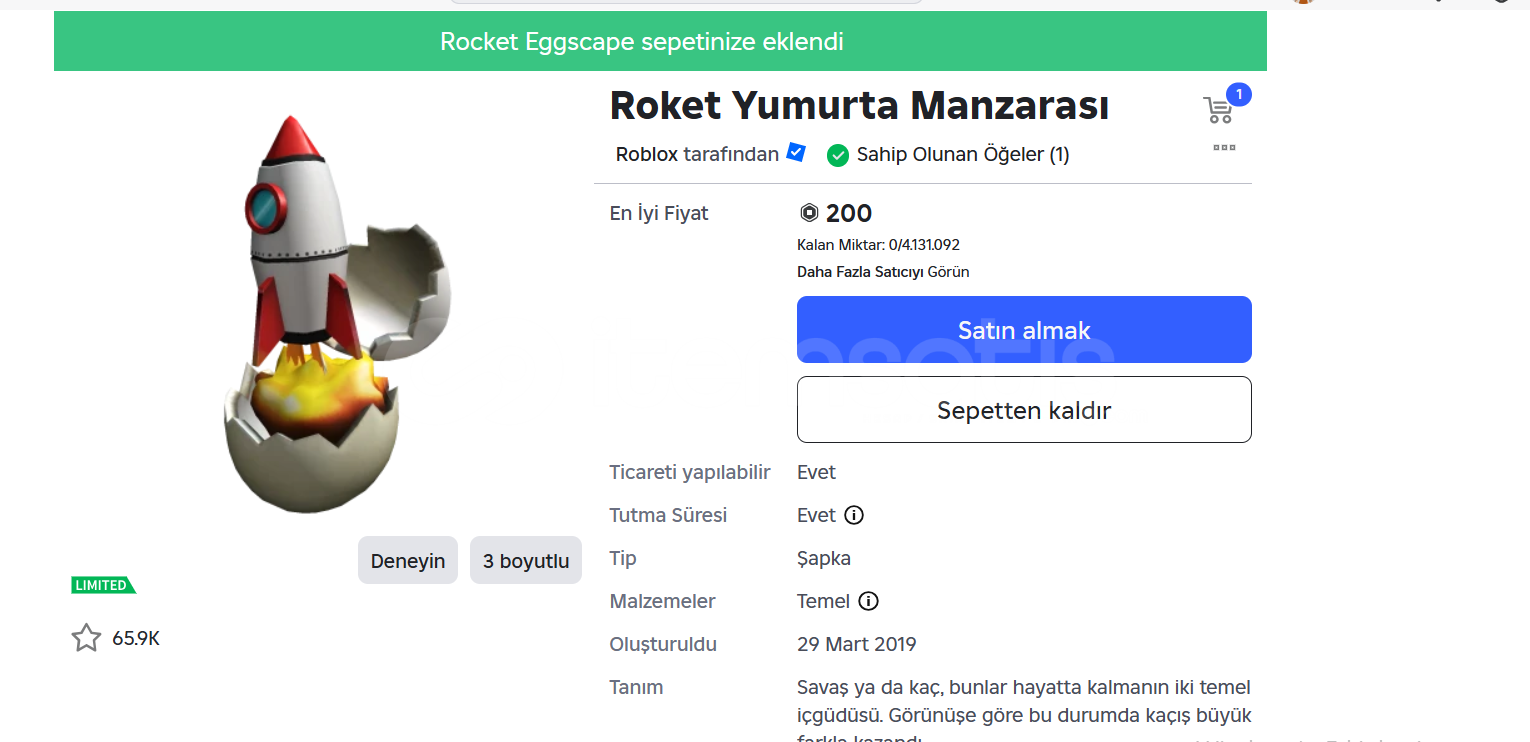The width and height of the screenshot is (1530, 742).
Task: Open the three-dot more options menu
Action: [x=1224, y=148]
